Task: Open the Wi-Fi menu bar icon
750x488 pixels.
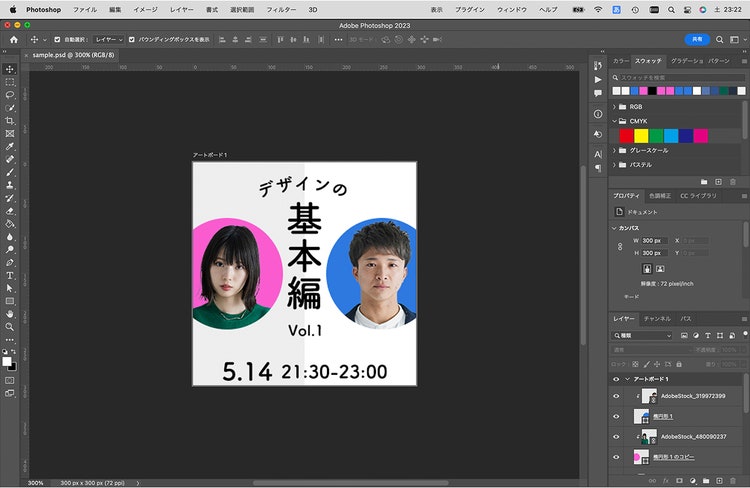Action: click(598, 10)
